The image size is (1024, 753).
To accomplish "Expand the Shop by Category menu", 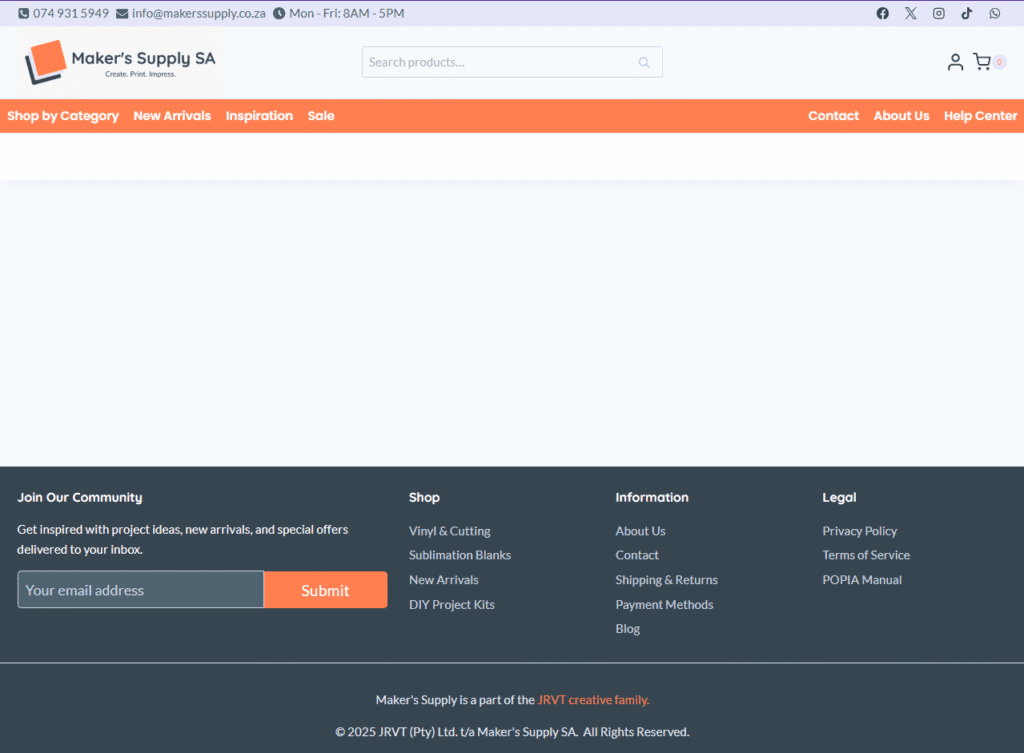I will (x=63, y=116).
